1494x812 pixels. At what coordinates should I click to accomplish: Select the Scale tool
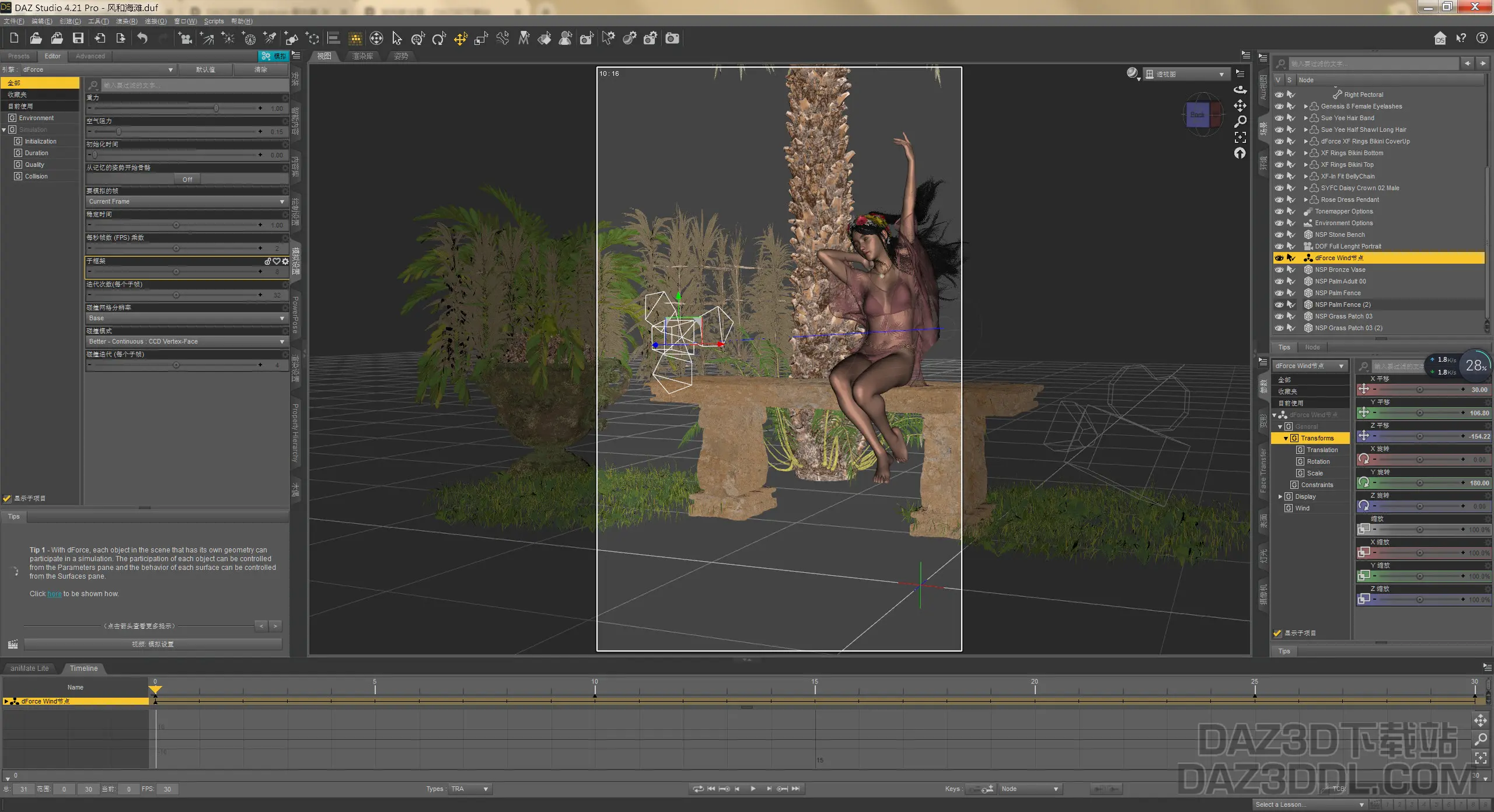tap(481, 38)
